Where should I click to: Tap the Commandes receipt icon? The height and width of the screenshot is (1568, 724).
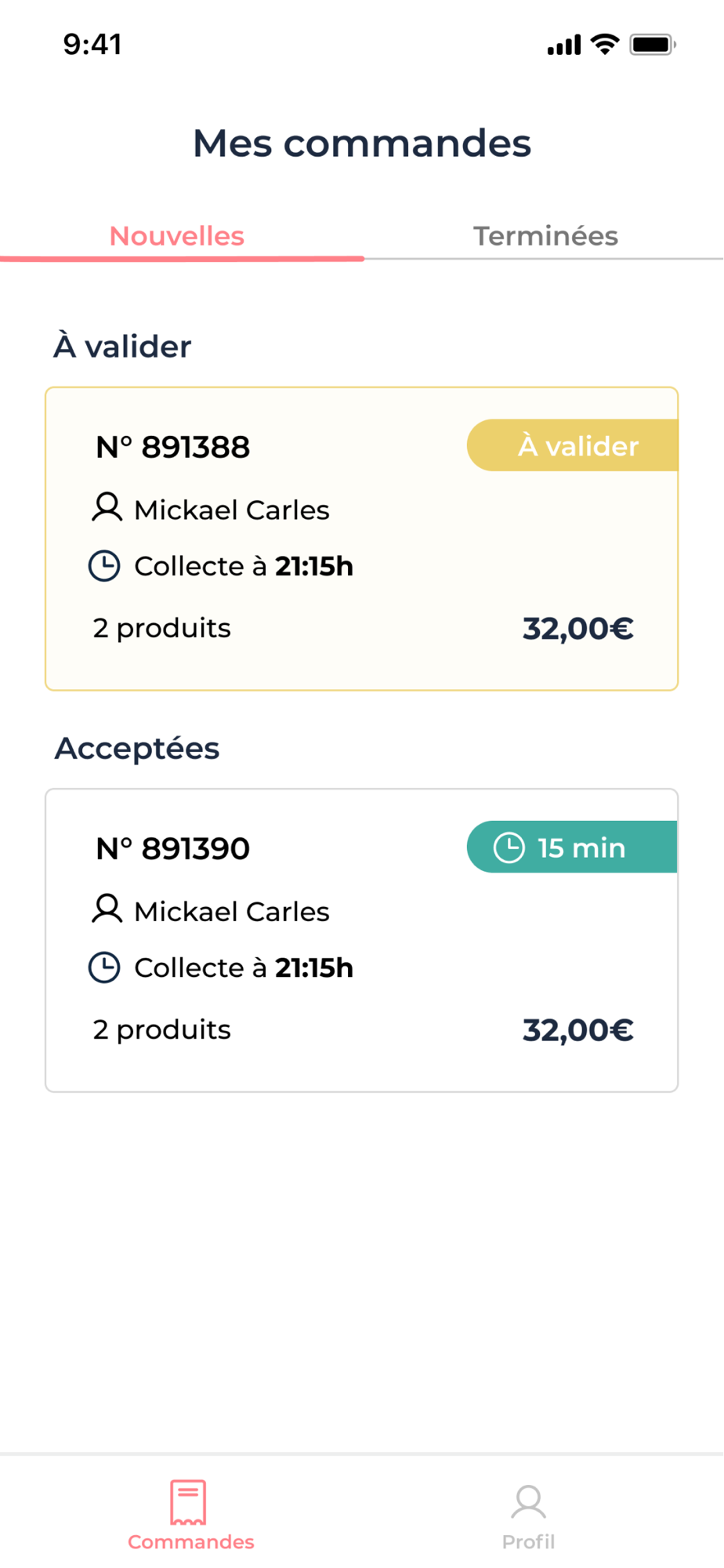coord(188,1502)
